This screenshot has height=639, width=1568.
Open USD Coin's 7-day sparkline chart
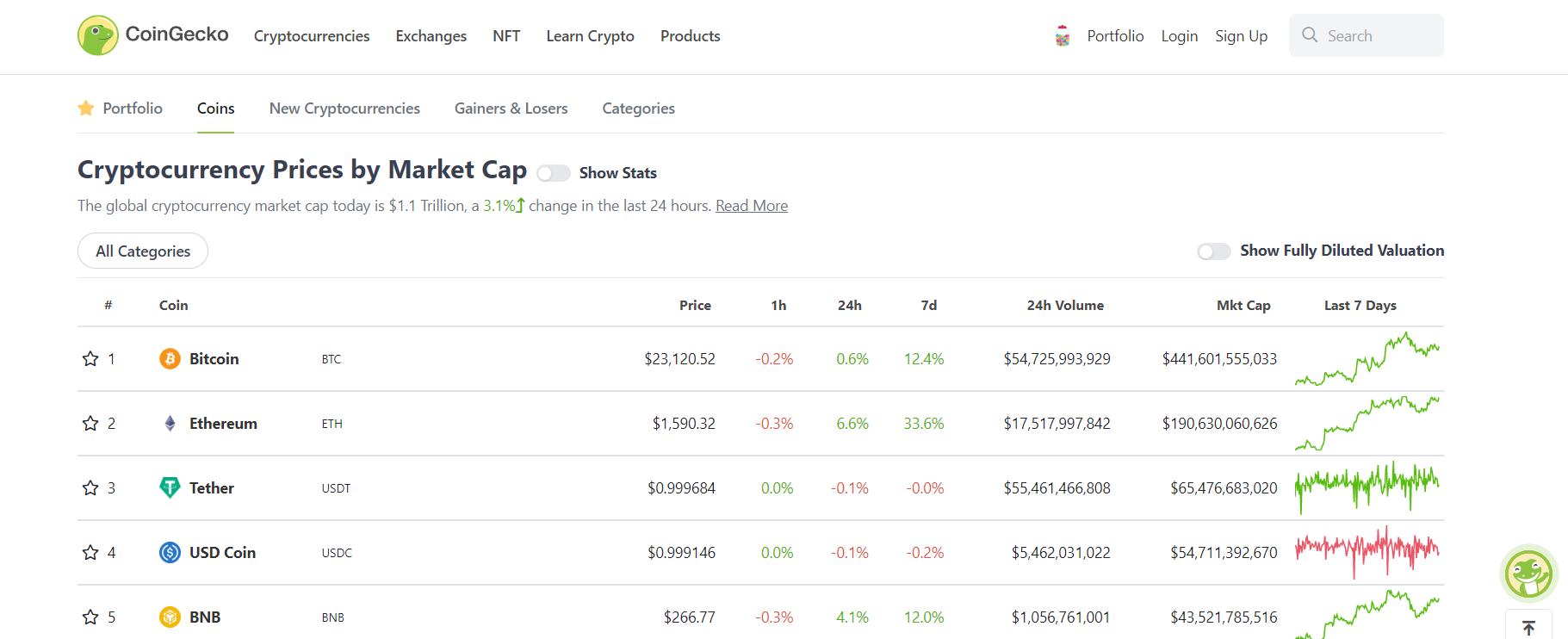pos(1367,552)
